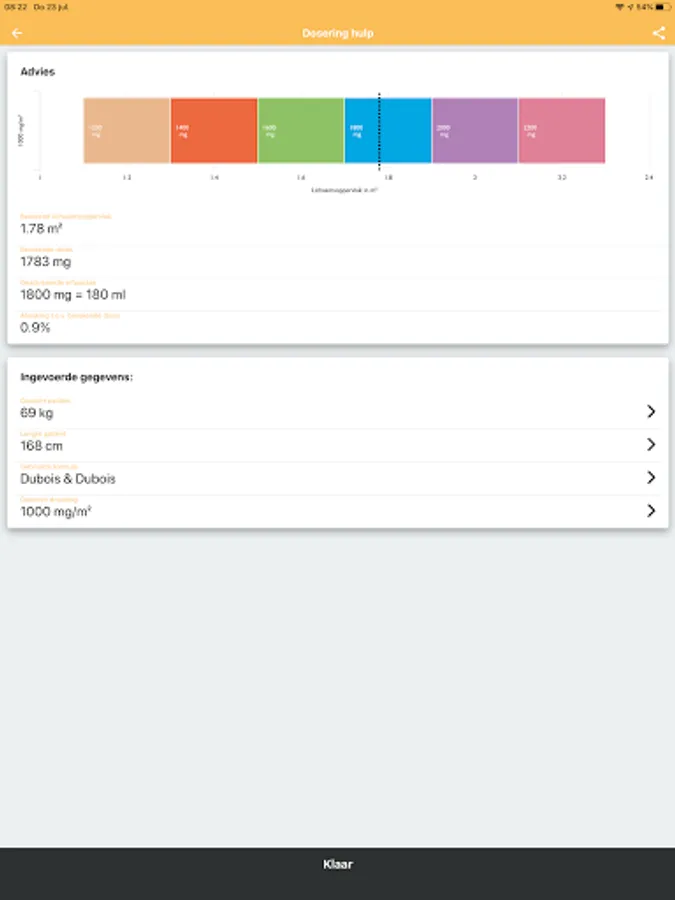Open the 69 kg weight chevron
The image size is (675, 900).
651,411
